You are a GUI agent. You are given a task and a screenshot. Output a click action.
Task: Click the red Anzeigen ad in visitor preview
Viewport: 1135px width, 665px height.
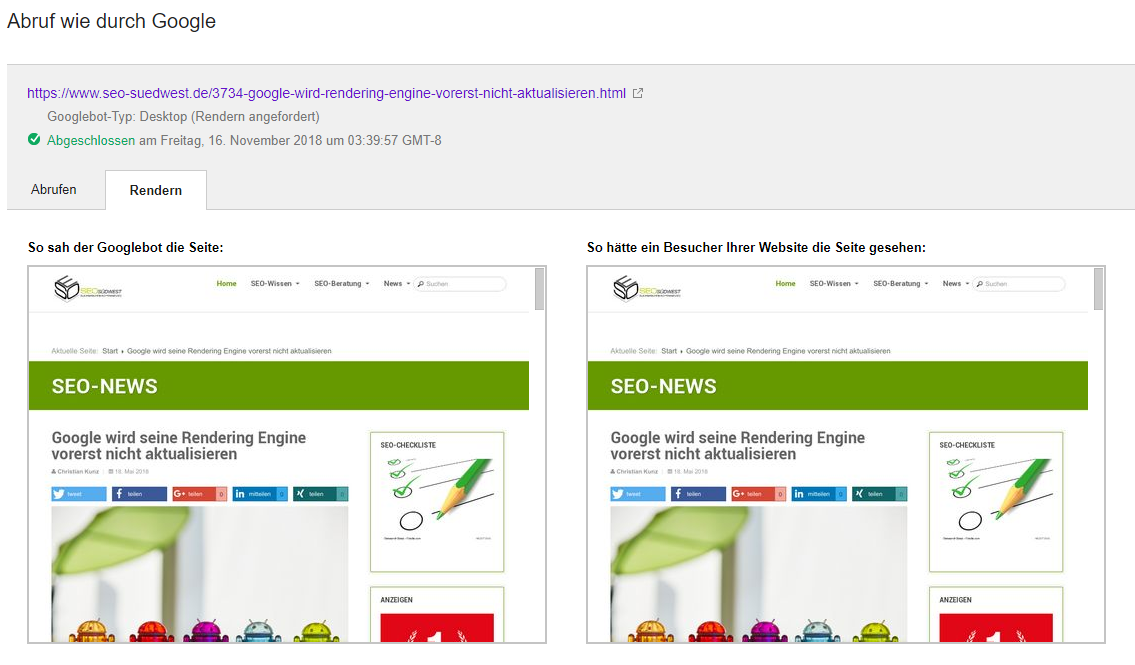click(995, 627)
